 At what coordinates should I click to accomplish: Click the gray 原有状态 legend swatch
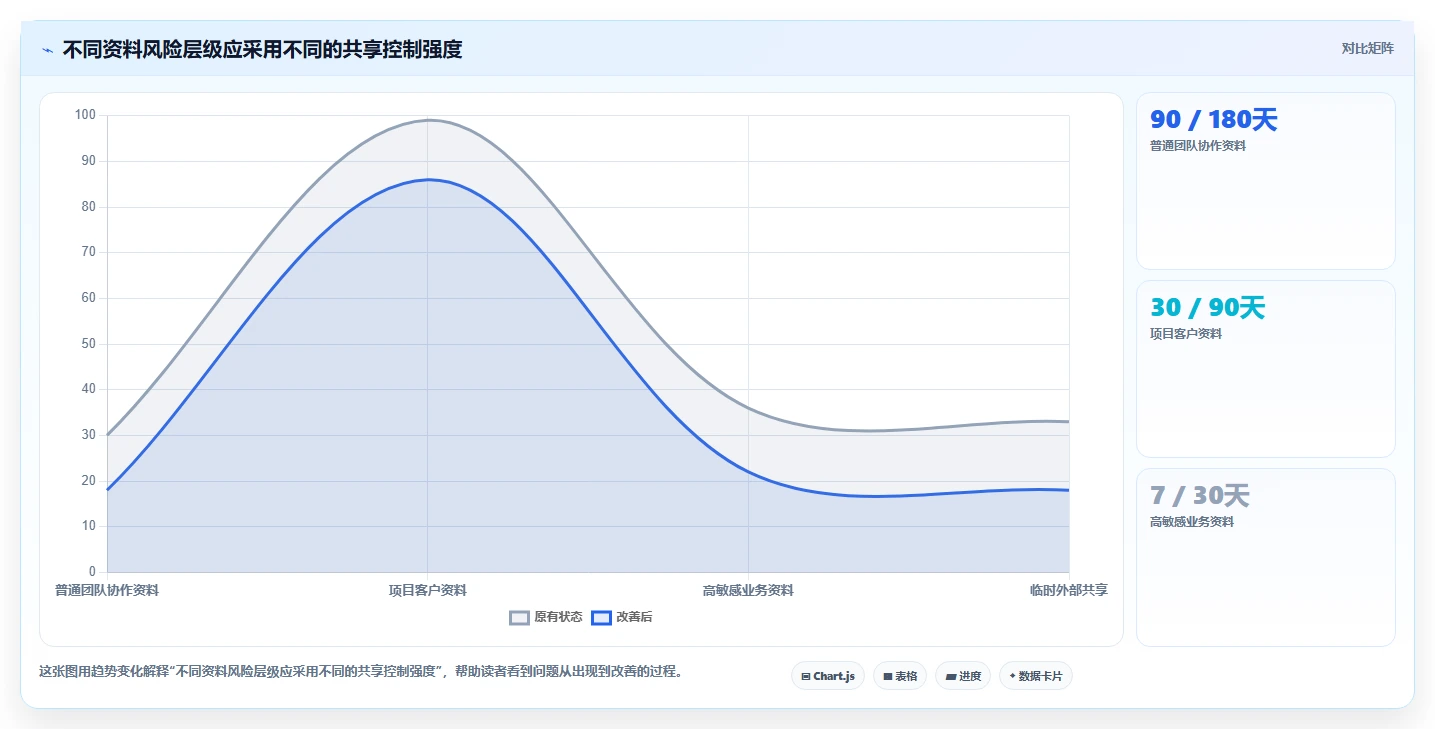(x=519, y=617)
